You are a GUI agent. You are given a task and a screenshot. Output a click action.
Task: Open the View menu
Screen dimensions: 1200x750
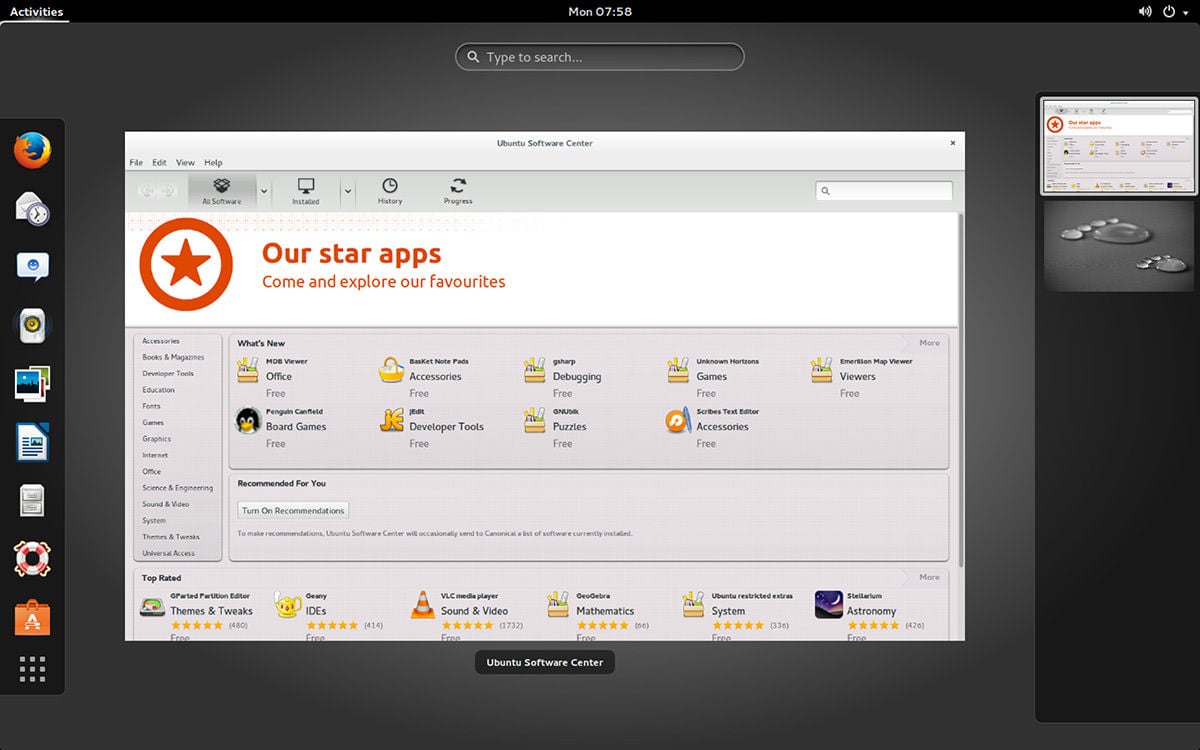[185, 162]
